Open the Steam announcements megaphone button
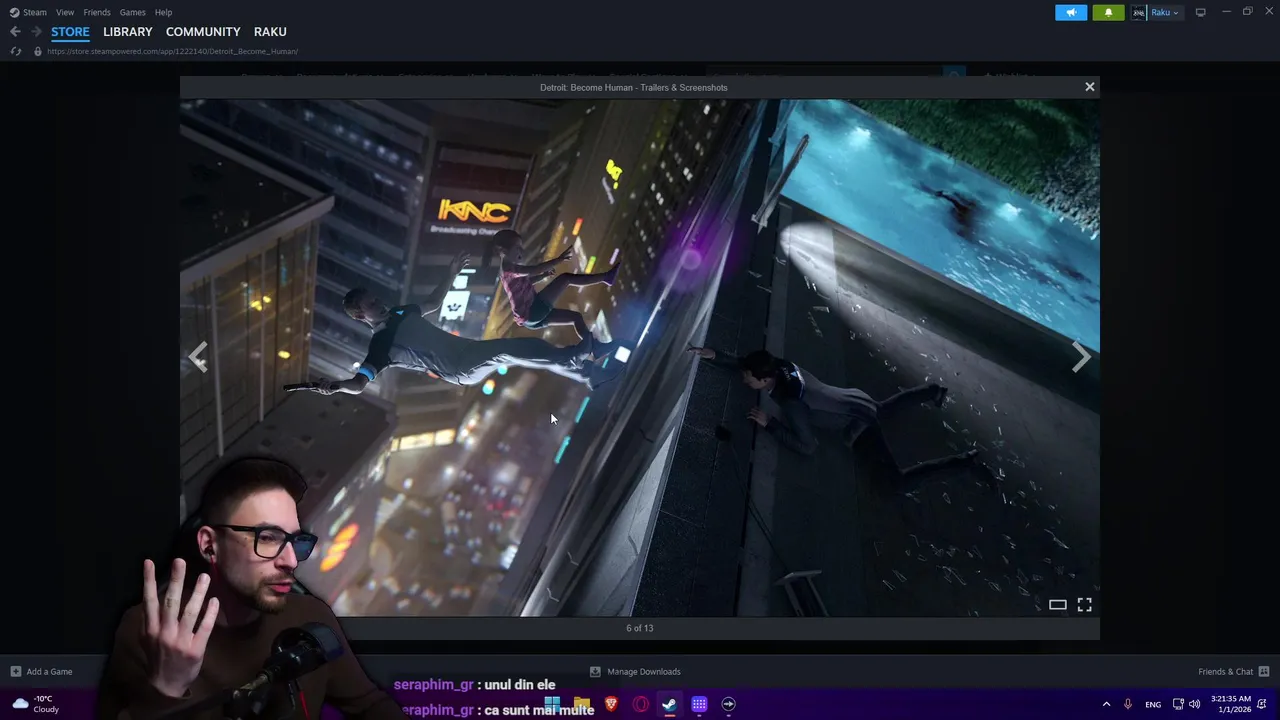1280x720 pixels. 1071,12
